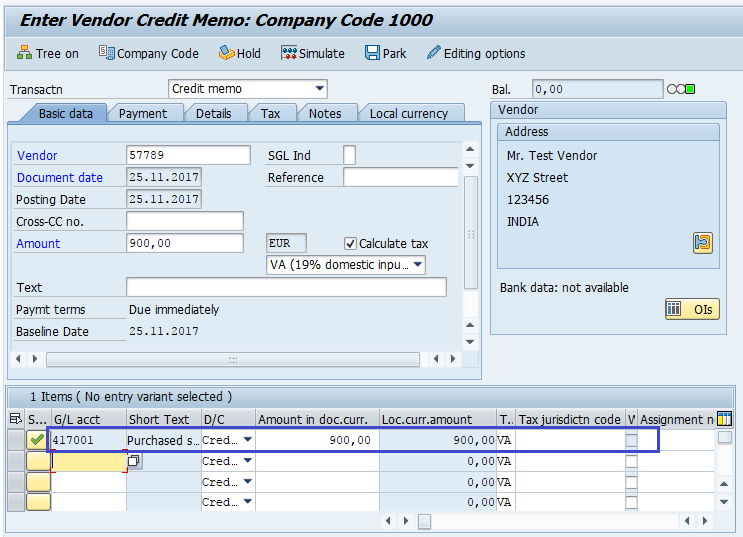Select the 417001 row via its row selector
Screen dimensions: 743x537
(x=16, y=440)
